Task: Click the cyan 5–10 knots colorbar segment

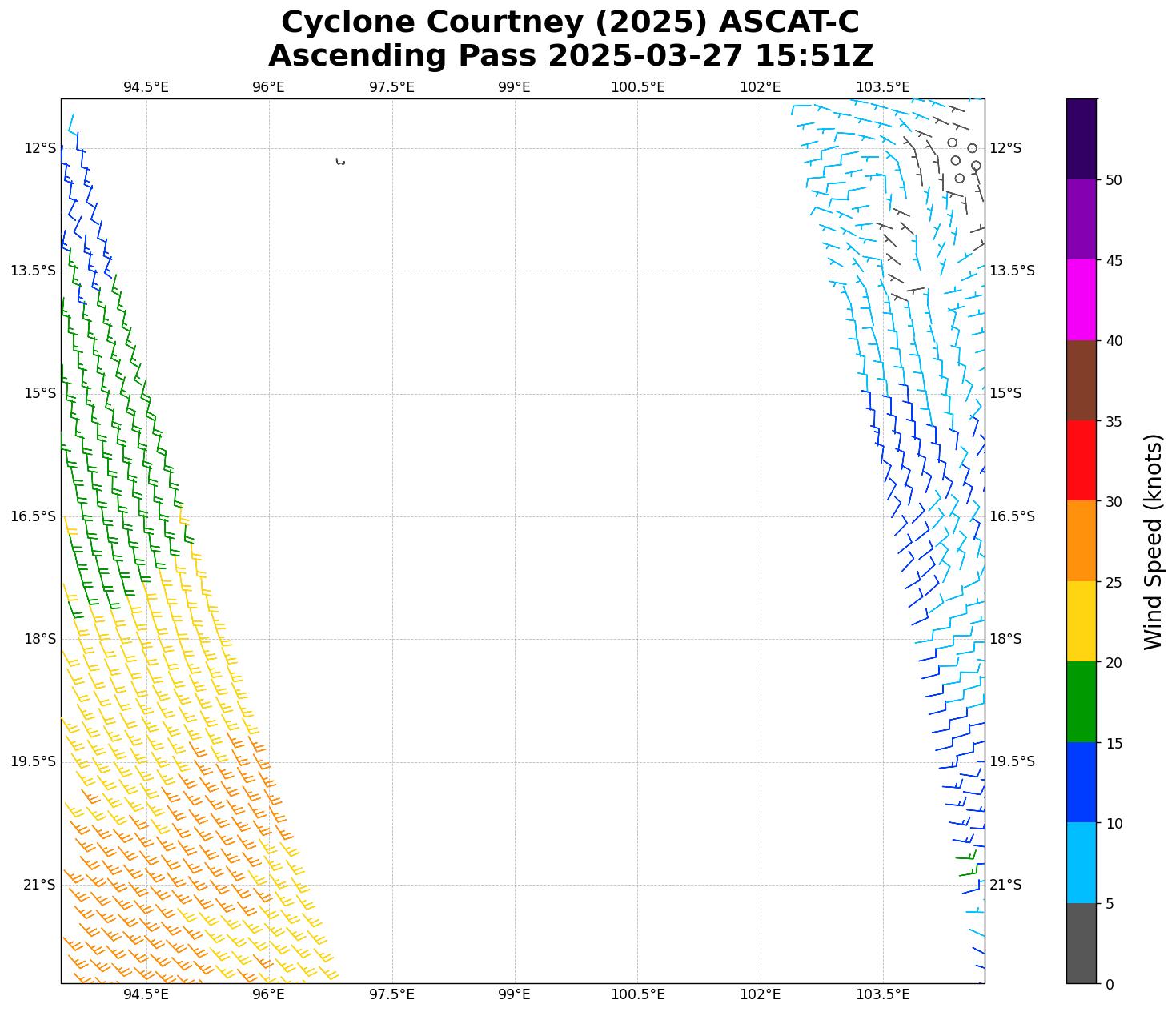Action: [1082, 862]
